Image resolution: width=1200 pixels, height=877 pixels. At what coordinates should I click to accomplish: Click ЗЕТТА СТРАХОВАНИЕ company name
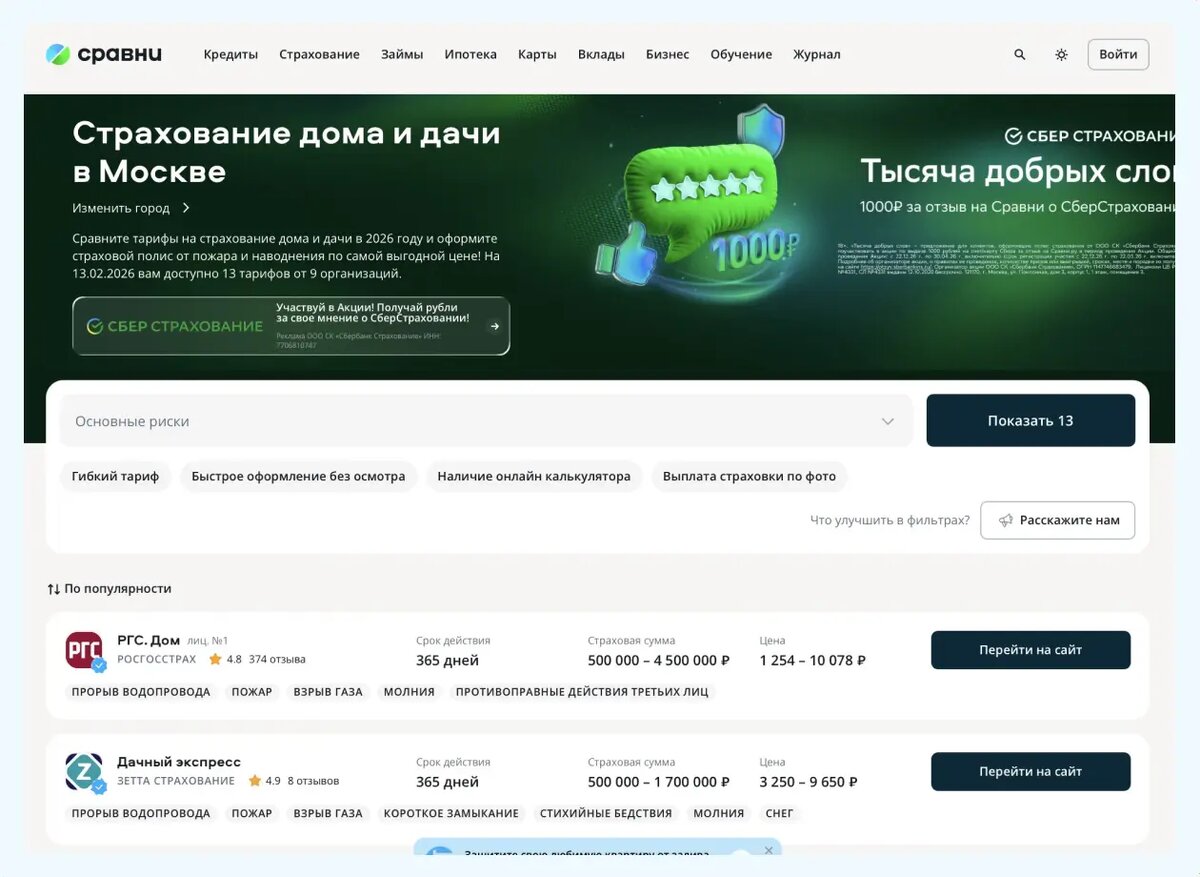coord(176,781)
